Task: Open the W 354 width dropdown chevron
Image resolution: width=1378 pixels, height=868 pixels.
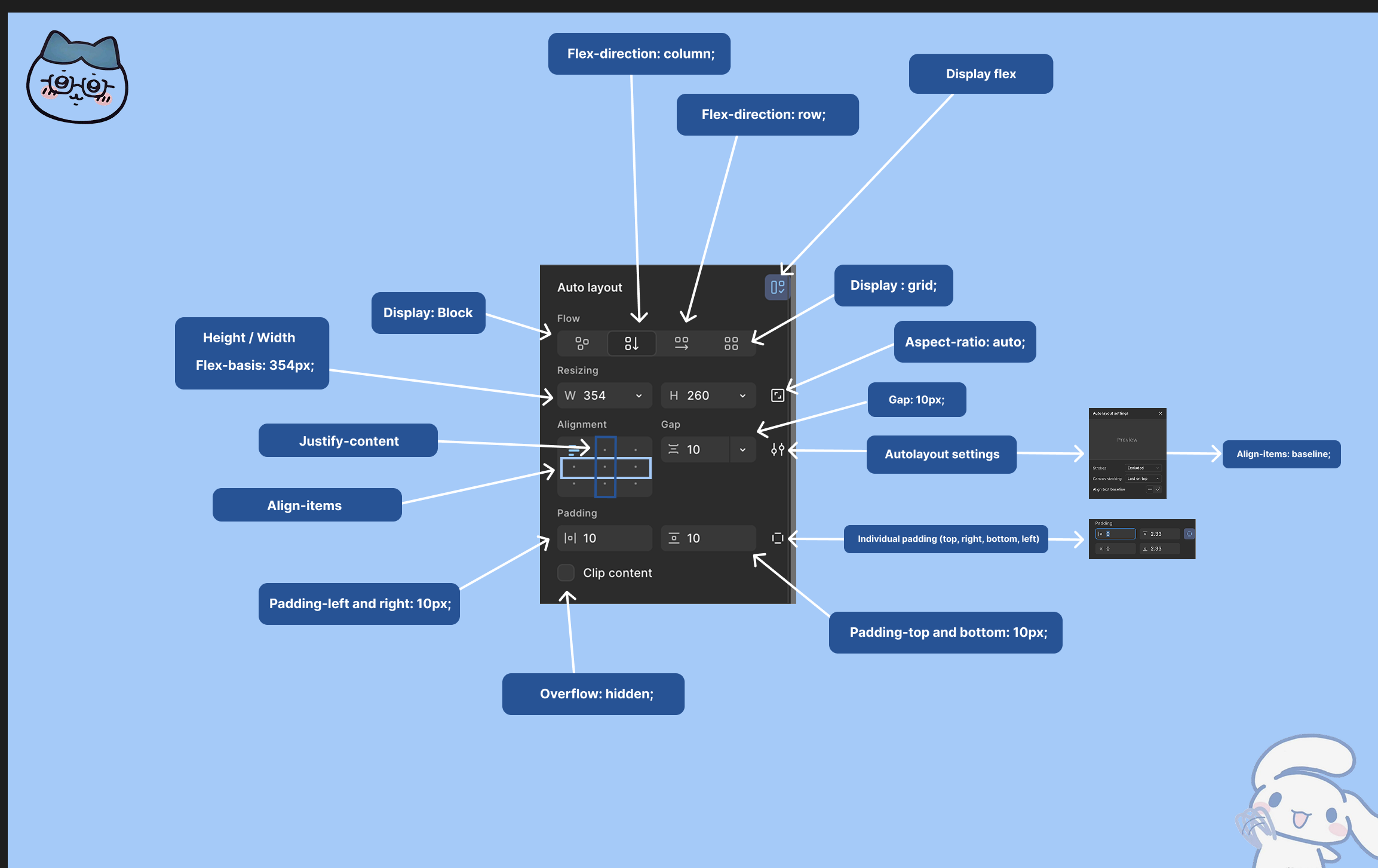Action: click(639, 395)
